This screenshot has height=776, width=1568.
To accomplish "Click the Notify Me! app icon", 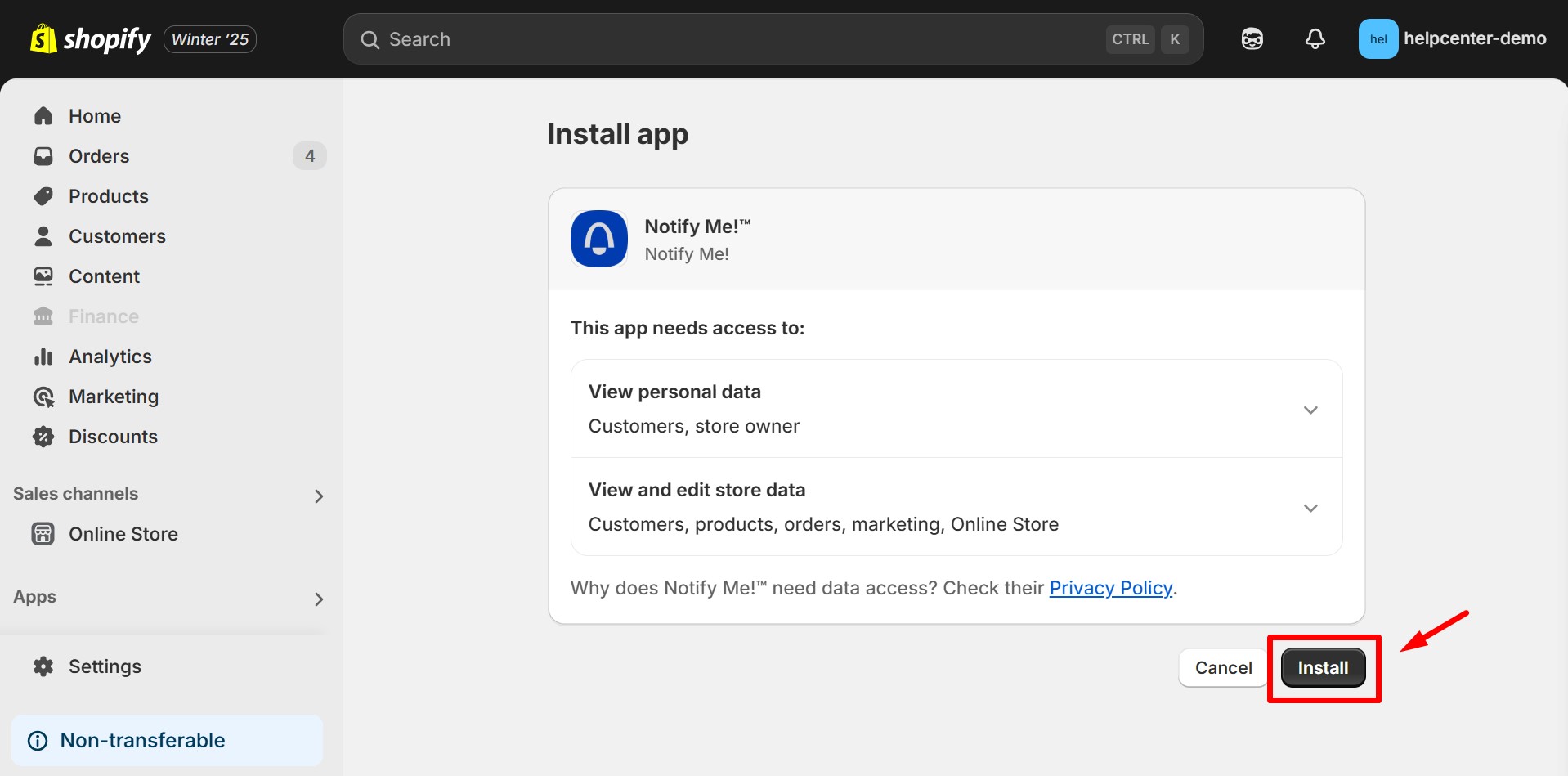I will click(x=599, y=239).
